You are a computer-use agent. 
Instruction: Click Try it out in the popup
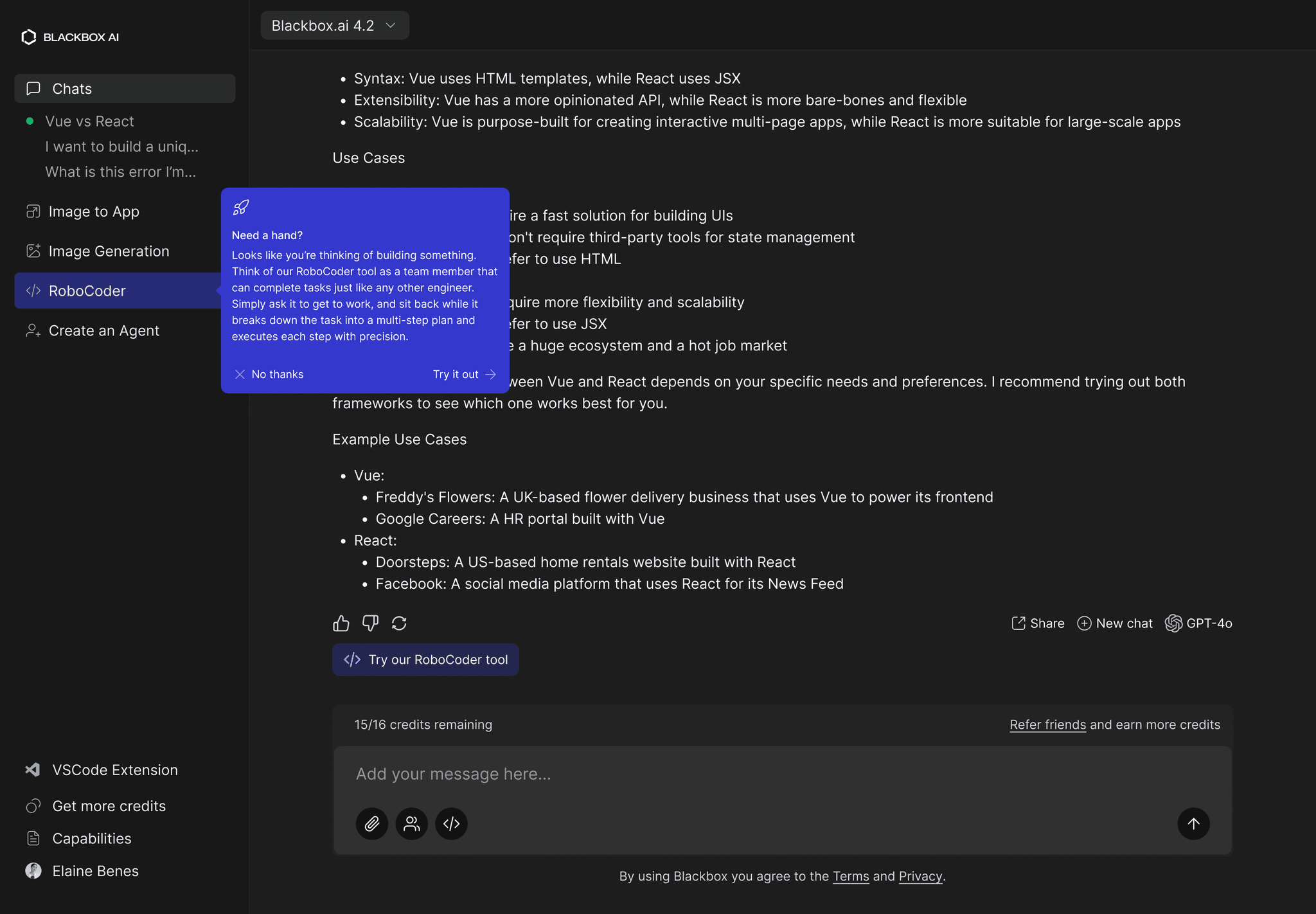pos(464,374)
